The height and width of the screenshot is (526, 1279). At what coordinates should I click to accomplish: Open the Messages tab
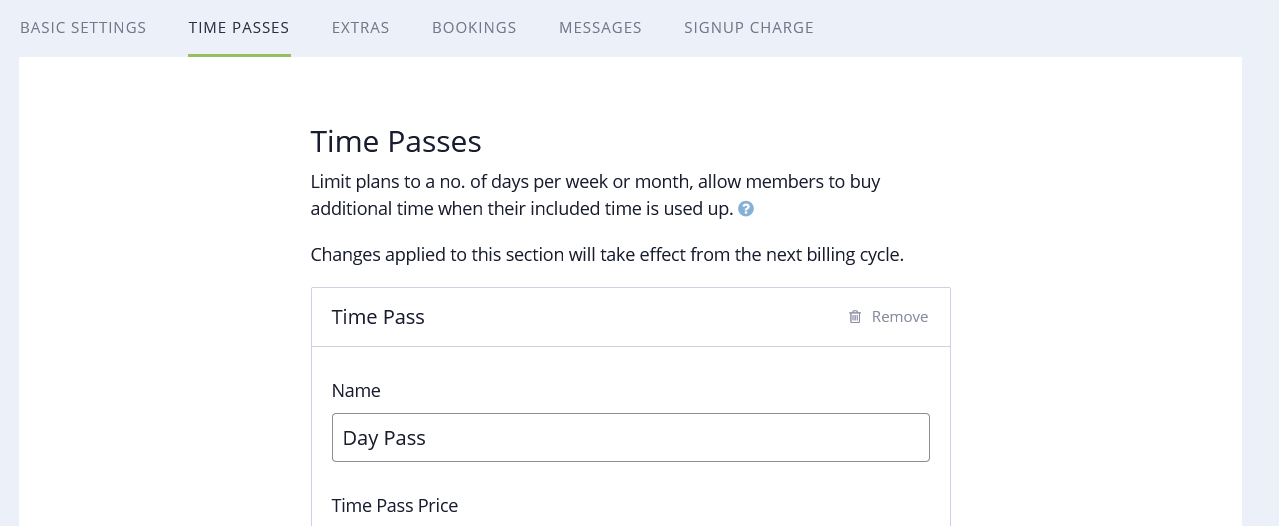click(x=600, y=28)
